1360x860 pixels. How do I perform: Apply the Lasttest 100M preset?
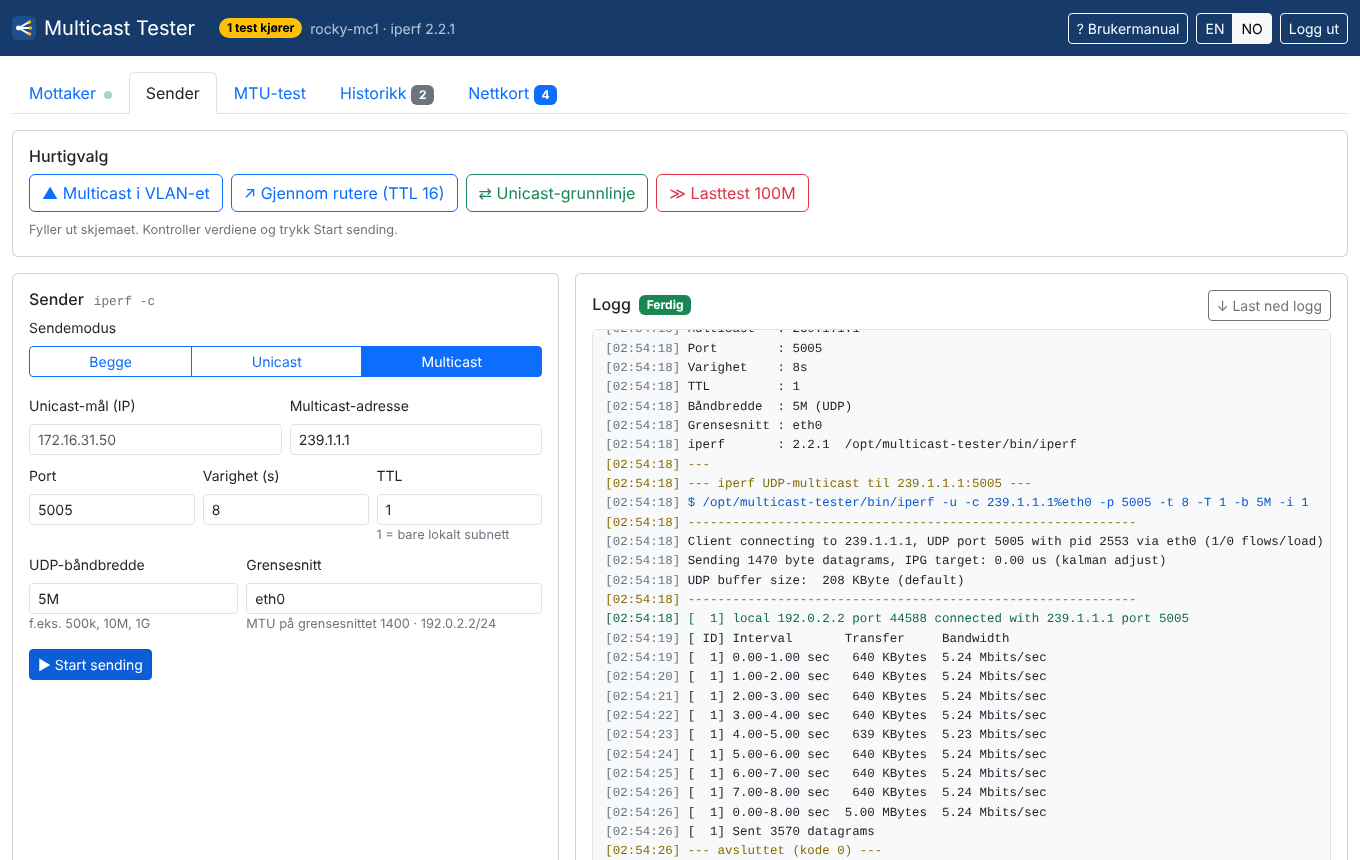coord(732,193)
